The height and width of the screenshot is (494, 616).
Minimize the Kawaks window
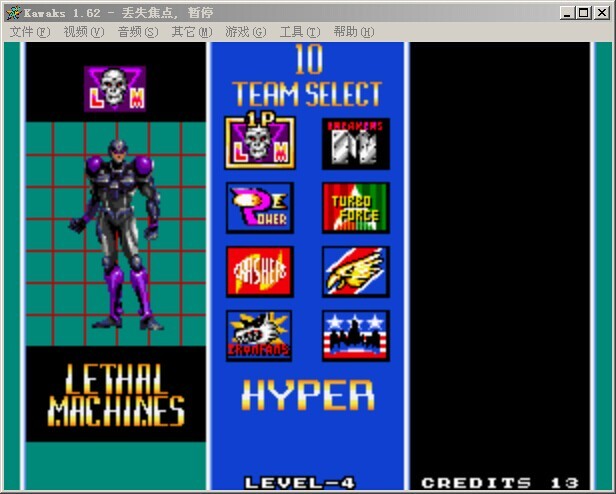[x=567, y=13]
